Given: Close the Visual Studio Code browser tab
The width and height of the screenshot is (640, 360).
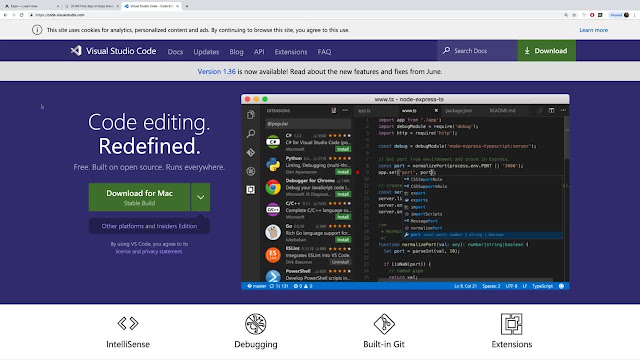Looking at the screenshot, I should click(x=178, y=6).
